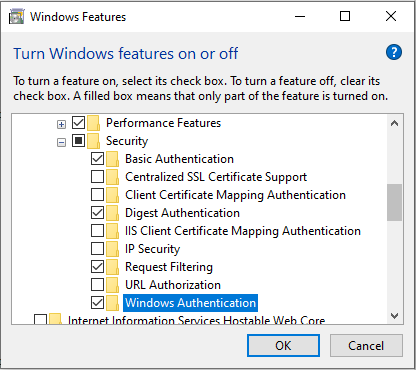The height and width of the screenshot is (370, 416).
Task: Click the Cancel button
Action: (366, 346)
